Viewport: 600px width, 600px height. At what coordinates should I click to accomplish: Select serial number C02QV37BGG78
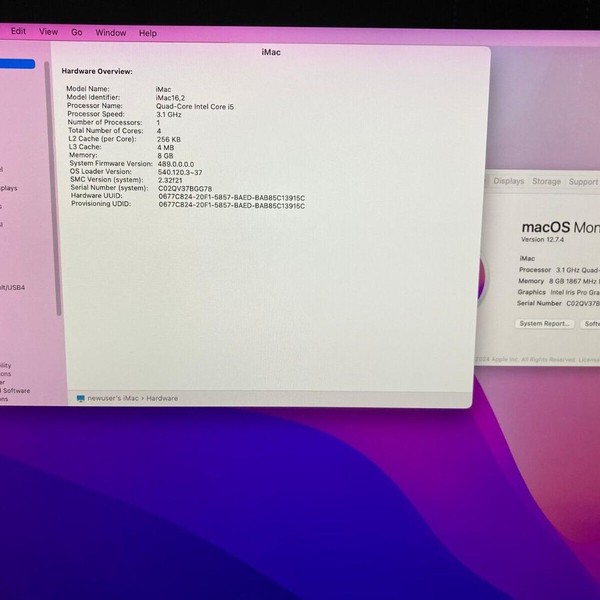(x=185, y=189)
